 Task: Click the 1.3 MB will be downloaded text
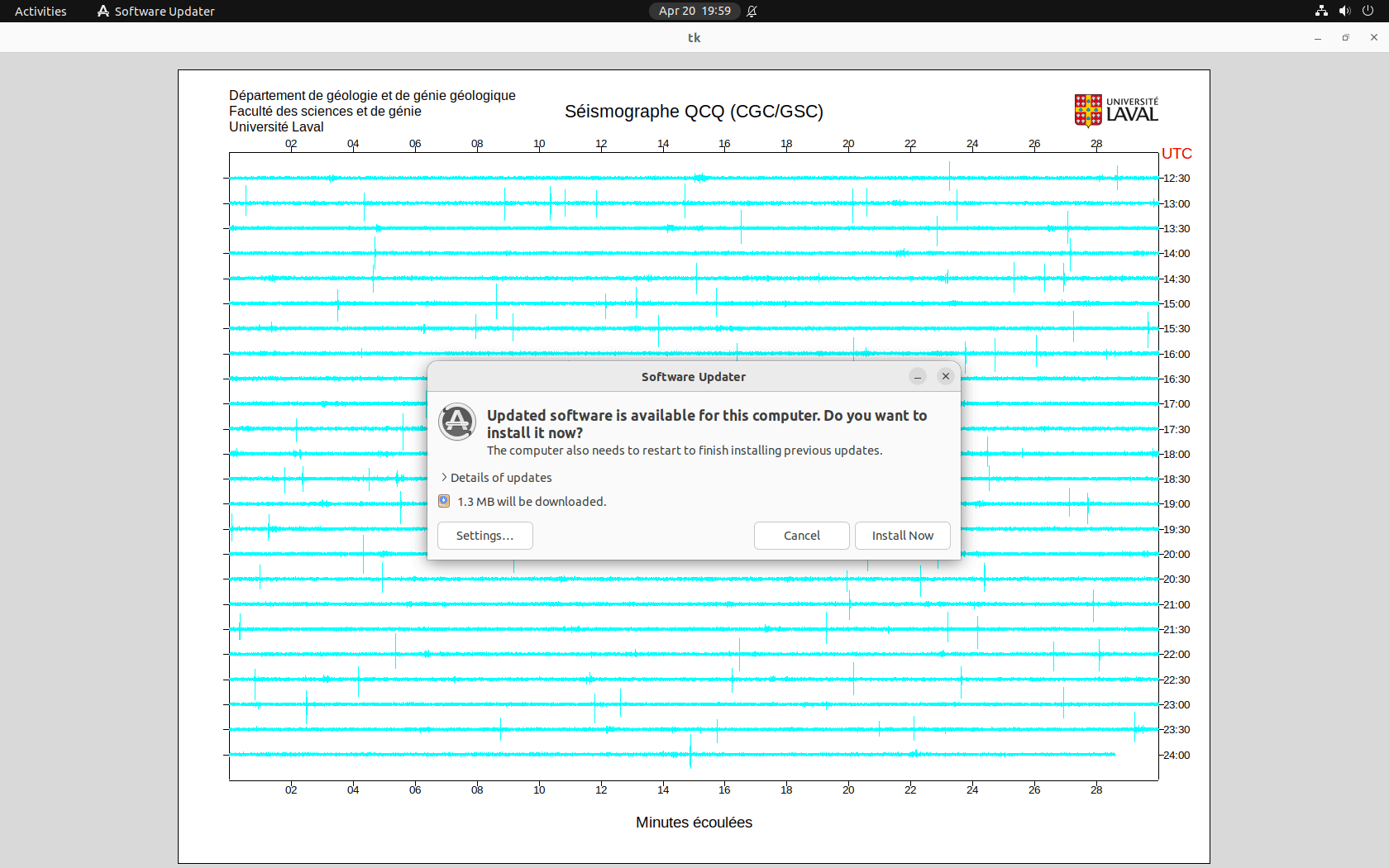[x=532, y=502]
